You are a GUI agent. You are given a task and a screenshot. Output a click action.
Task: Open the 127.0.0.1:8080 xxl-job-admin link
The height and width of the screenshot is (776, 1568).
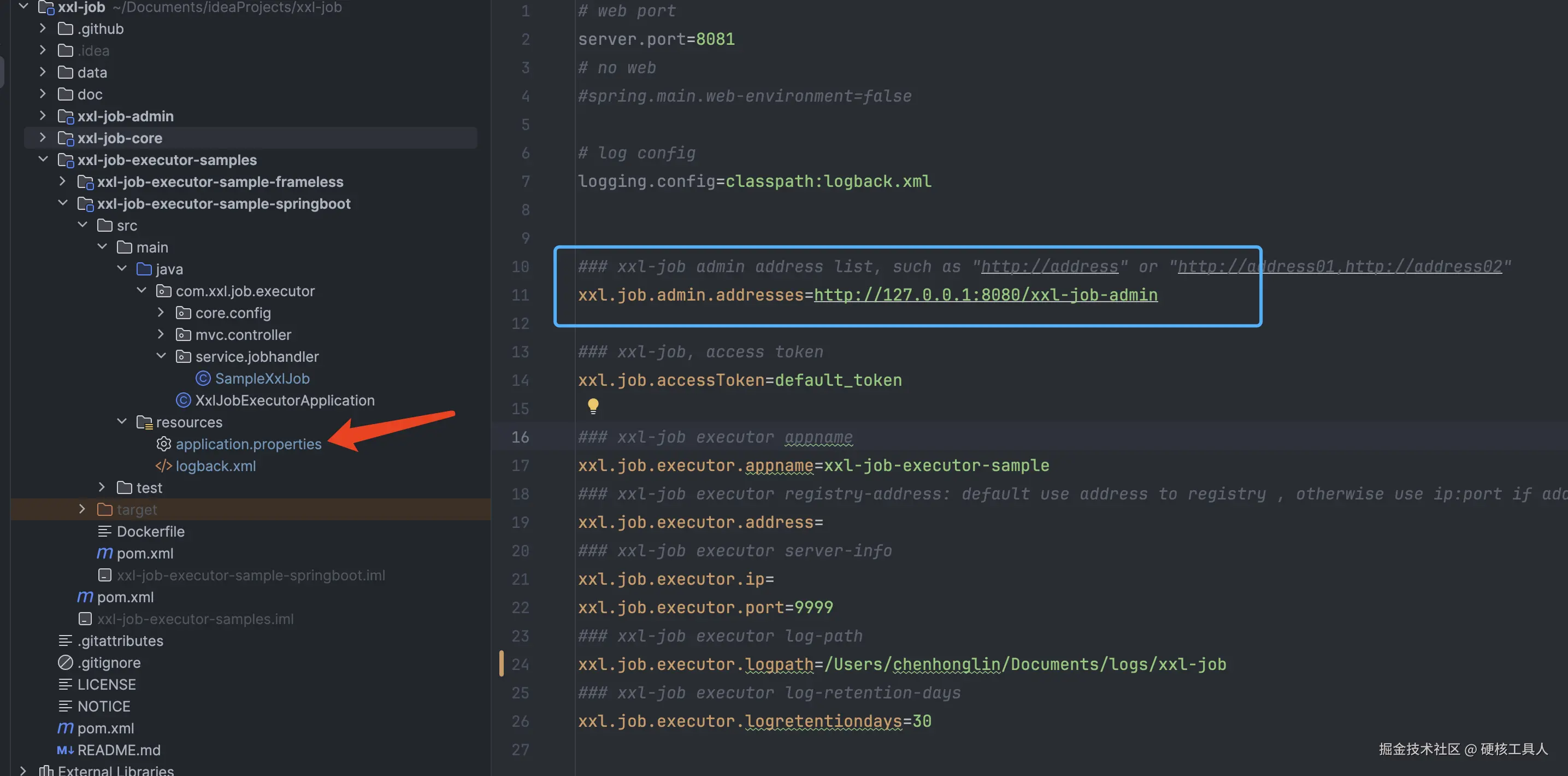pos(985,295)
